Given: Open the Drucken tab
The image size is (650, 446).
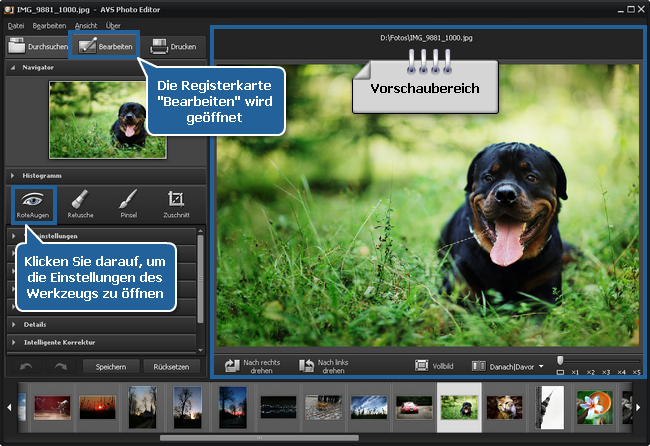Looking at the screenshot, I should coord(173,46).
